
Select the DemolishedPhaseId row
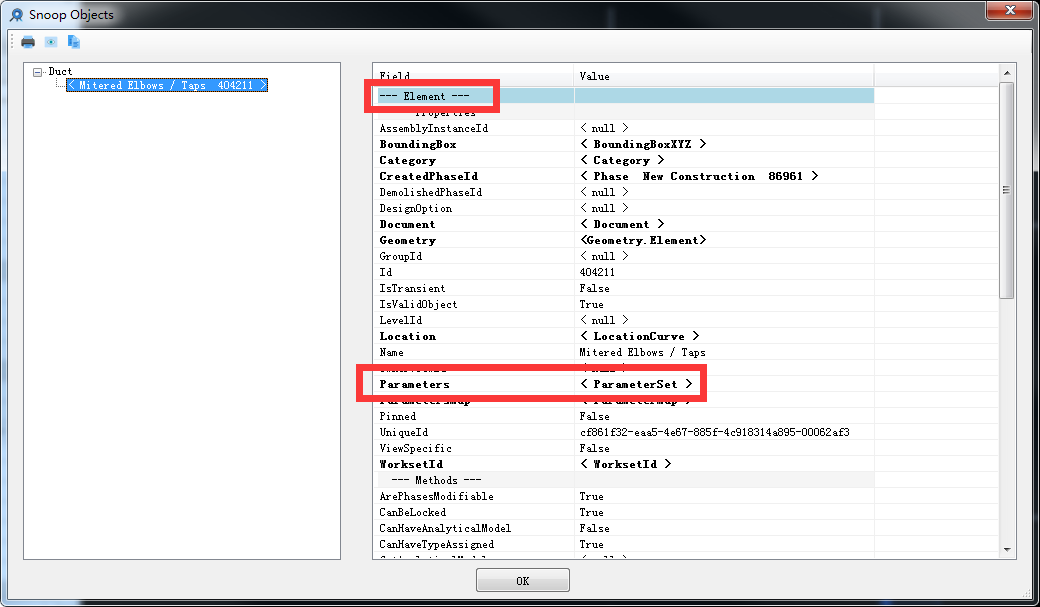pos(623,192)
